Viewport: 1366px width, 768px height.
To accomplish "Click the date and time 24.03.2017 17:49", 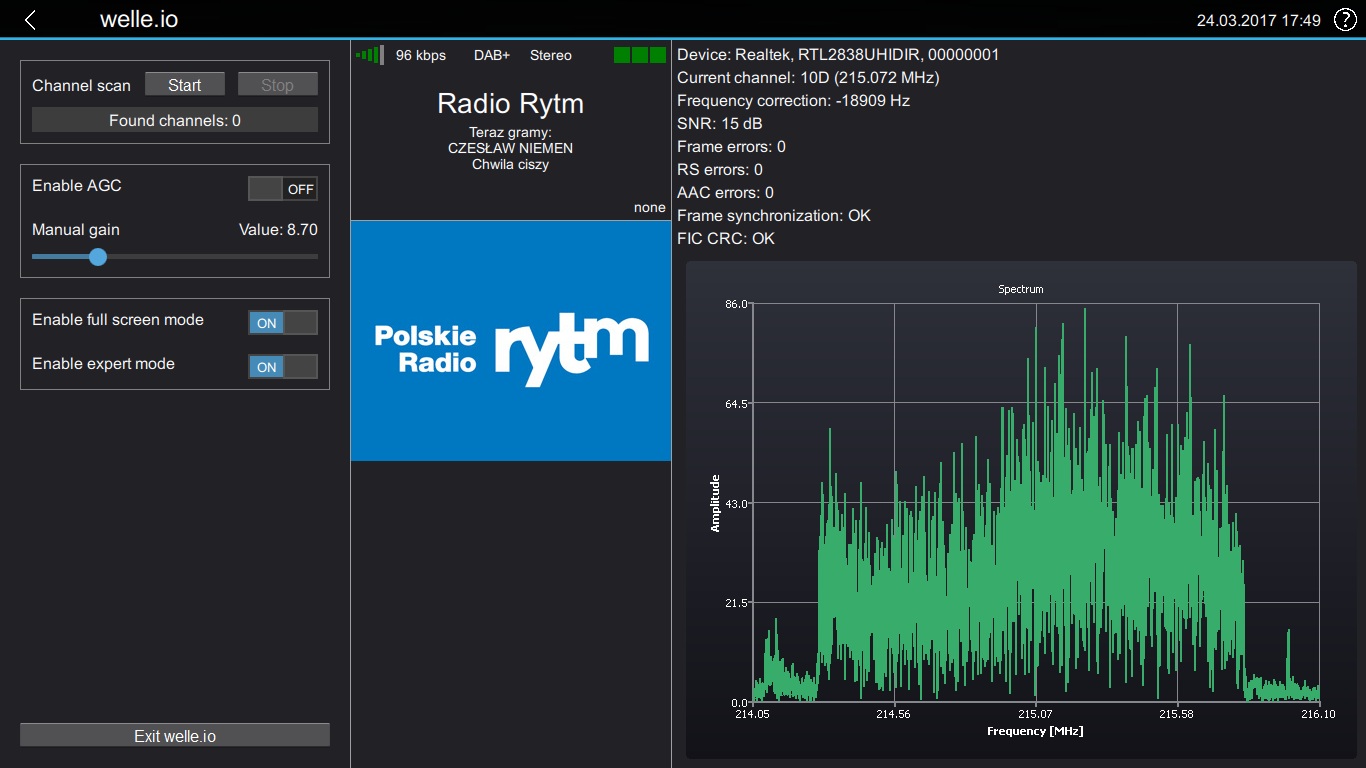I will click(x=1259, y=20).
